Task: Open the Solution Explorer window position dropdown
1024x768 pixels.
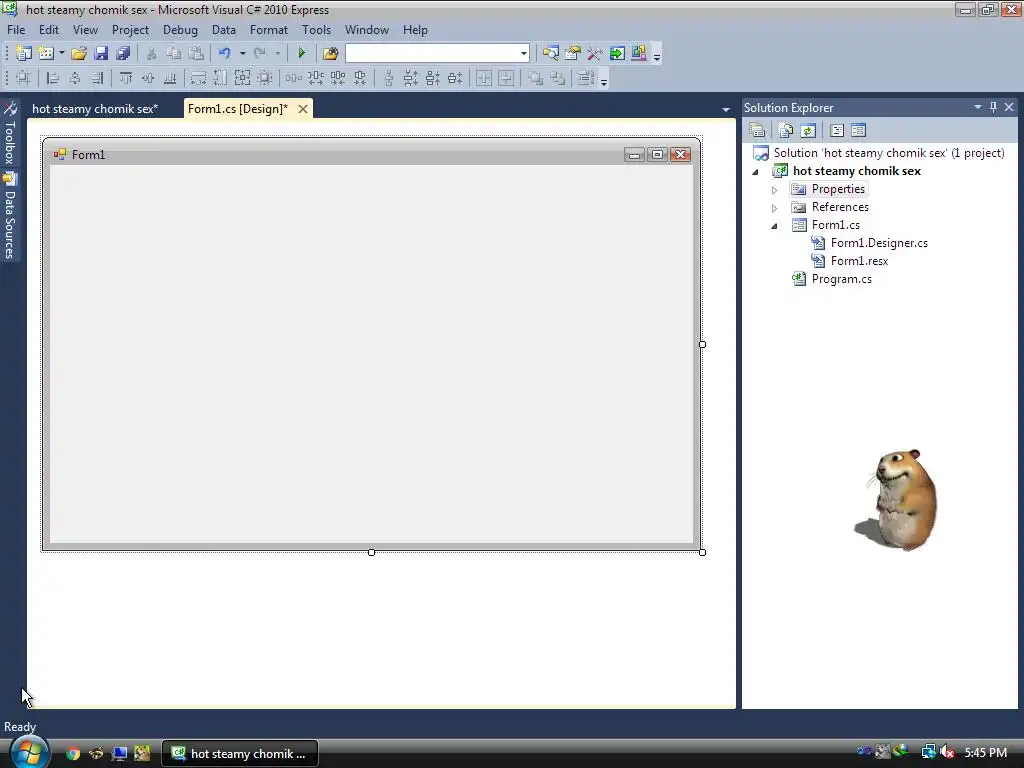Action: (x=978, y=107)
